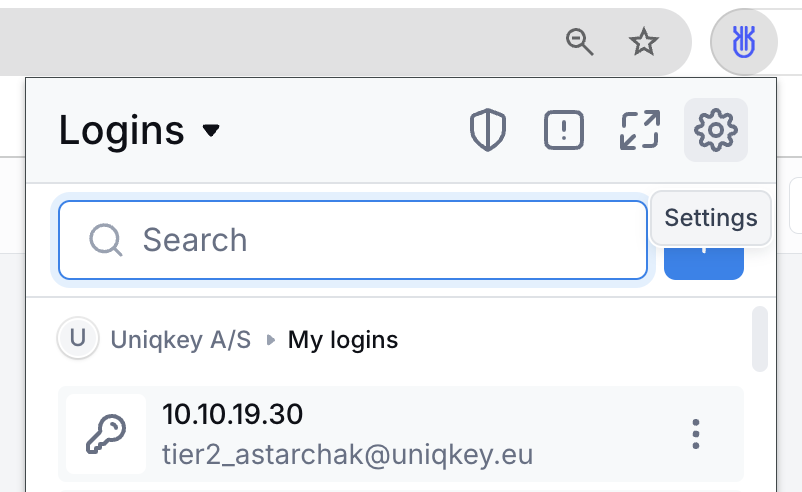This screenshot has height=492, width=802.
Task: Click the logins list vertical scrollbar
Action: 760,339
